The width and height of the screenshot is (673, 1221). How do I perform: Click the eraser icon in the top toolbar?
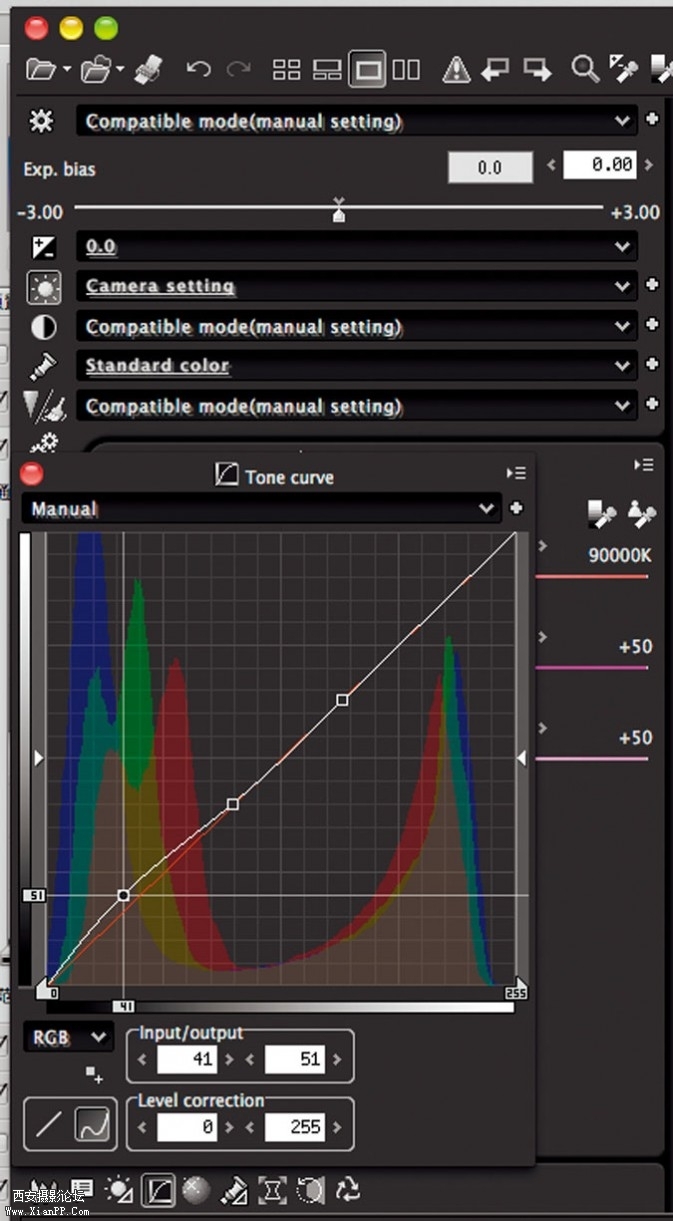pos(147,68)
